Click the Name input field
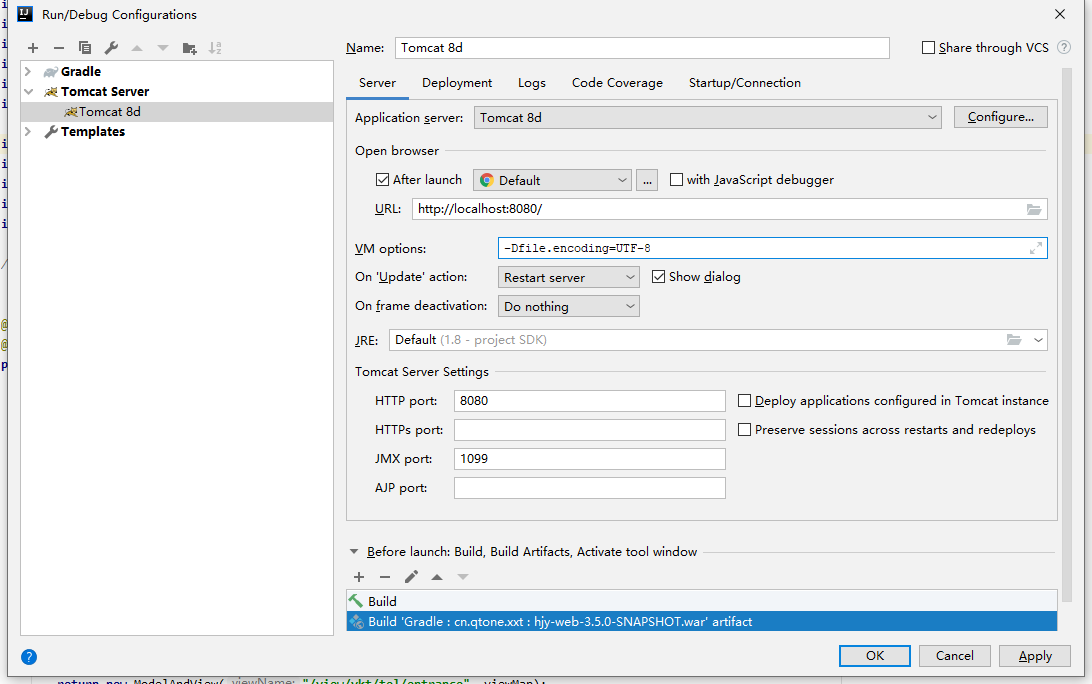 coord(642,47)
